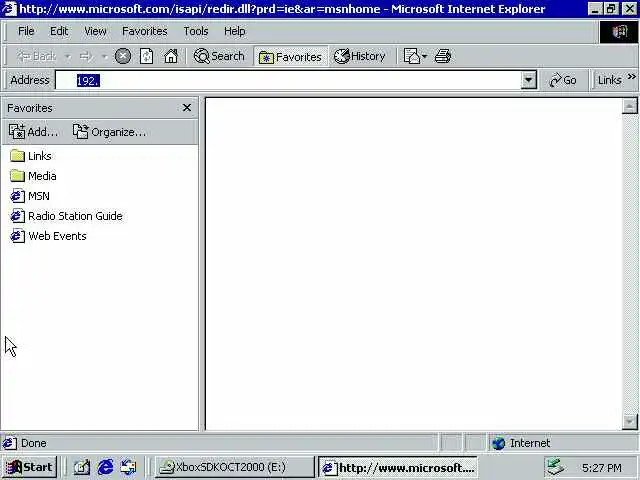This screenshot has height=480, width=640.
Task: Open the Search pane
Action: [x=219, y=56]
